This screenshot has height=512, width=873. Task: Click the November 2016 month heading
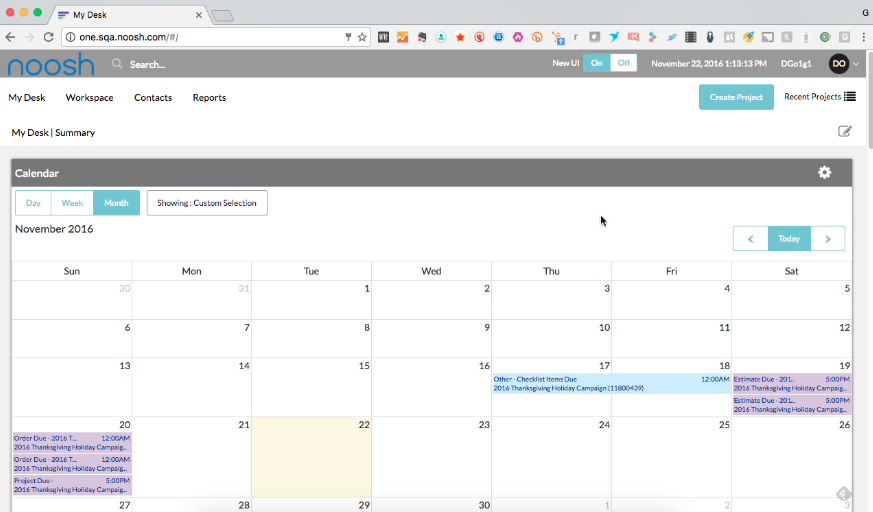click(54, 229)
